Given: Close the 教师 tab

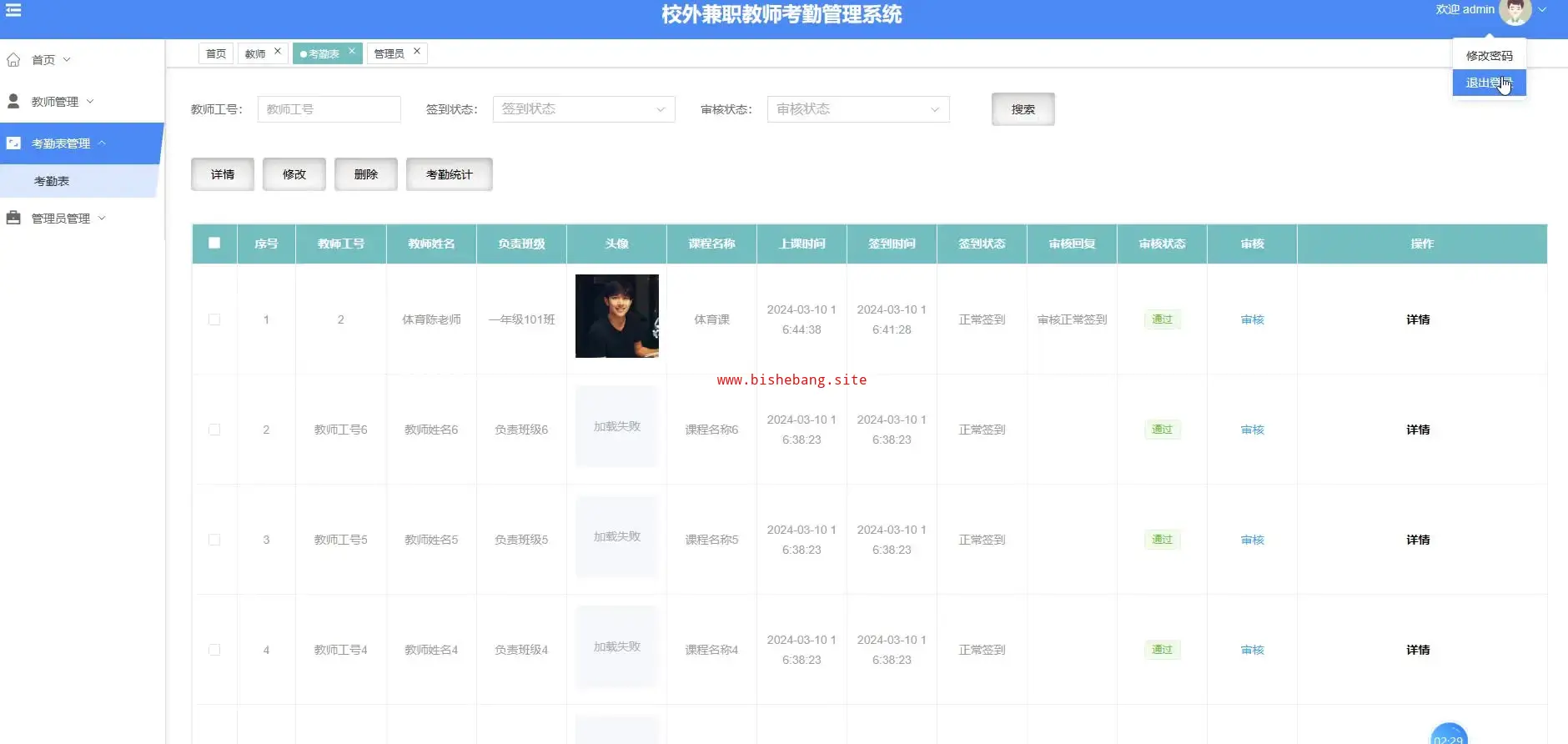Looking at the screenshot, I should tap(278, 52).
